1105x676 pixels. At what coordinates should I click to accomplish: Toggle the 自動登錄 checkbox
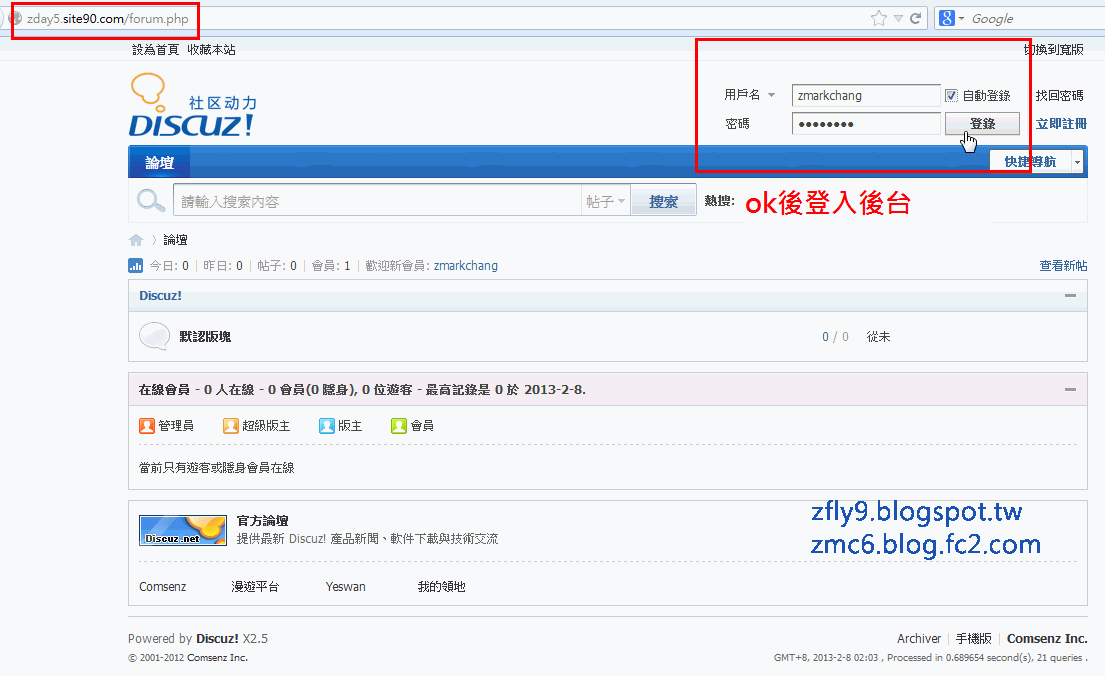[x=951, y=95]
